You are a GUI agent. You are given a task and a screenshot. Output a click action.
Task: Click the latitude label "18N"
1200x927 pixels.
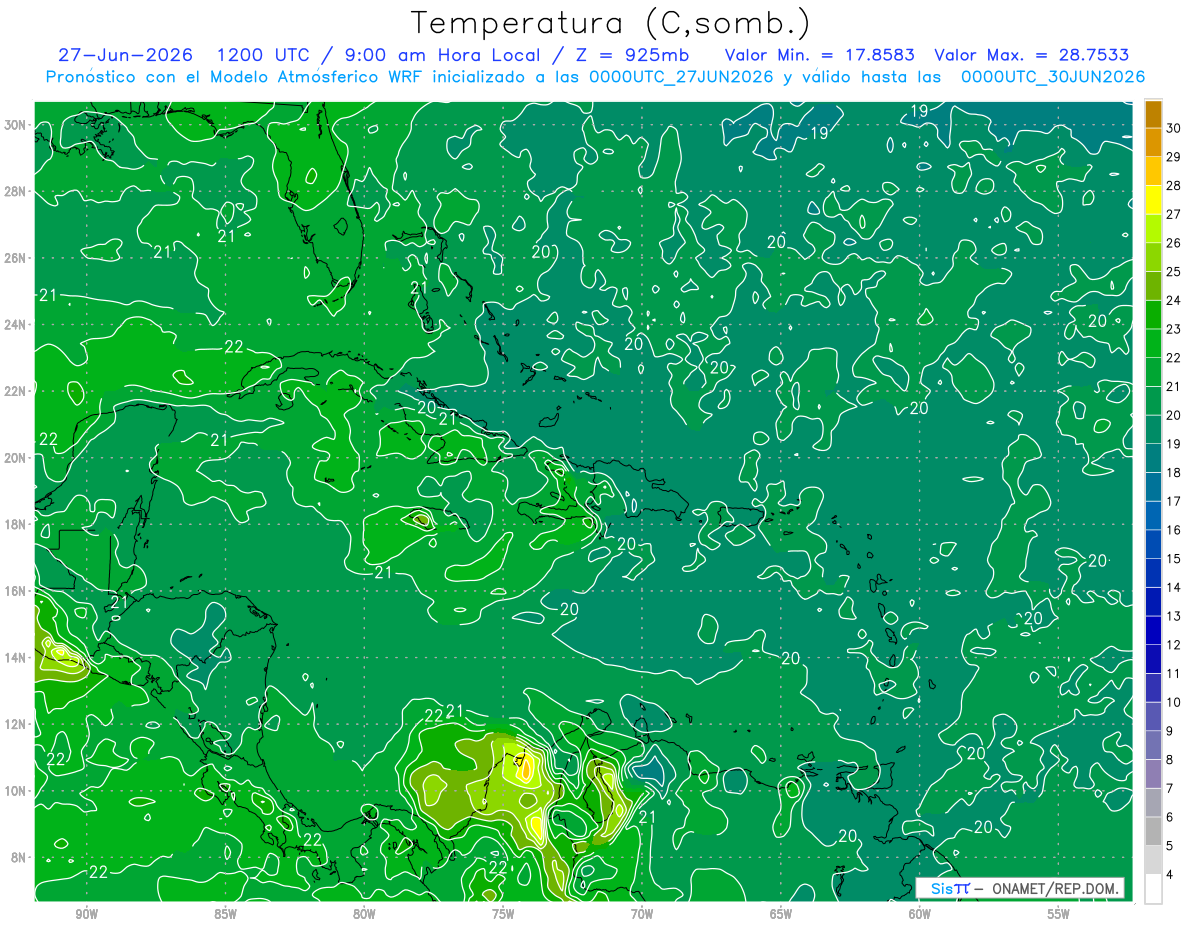(17, 524)
